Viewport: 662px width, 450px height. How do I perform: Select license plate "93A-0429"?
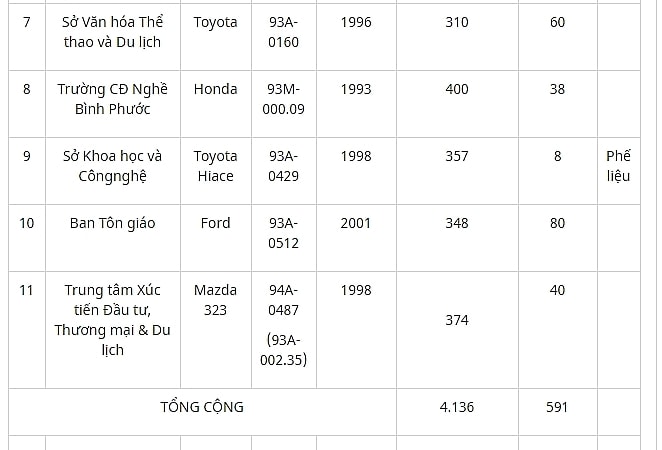tap(284, 166)
